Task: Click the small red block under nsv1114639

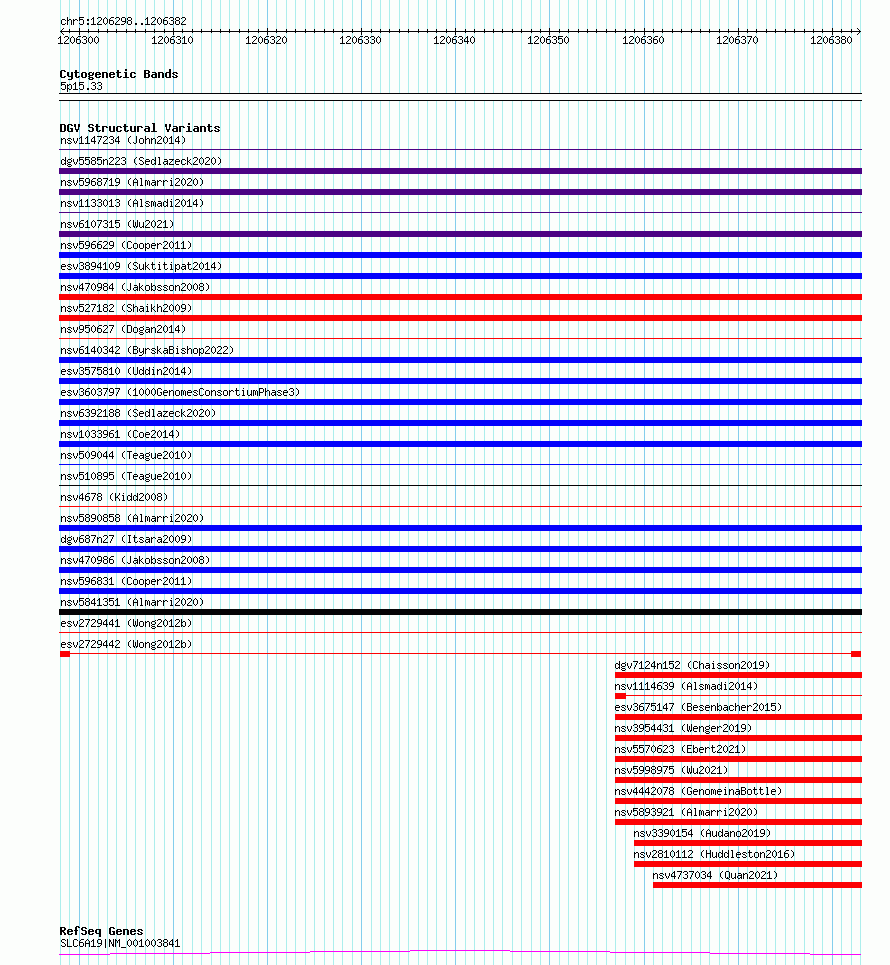Action: (x=620, y=696)
